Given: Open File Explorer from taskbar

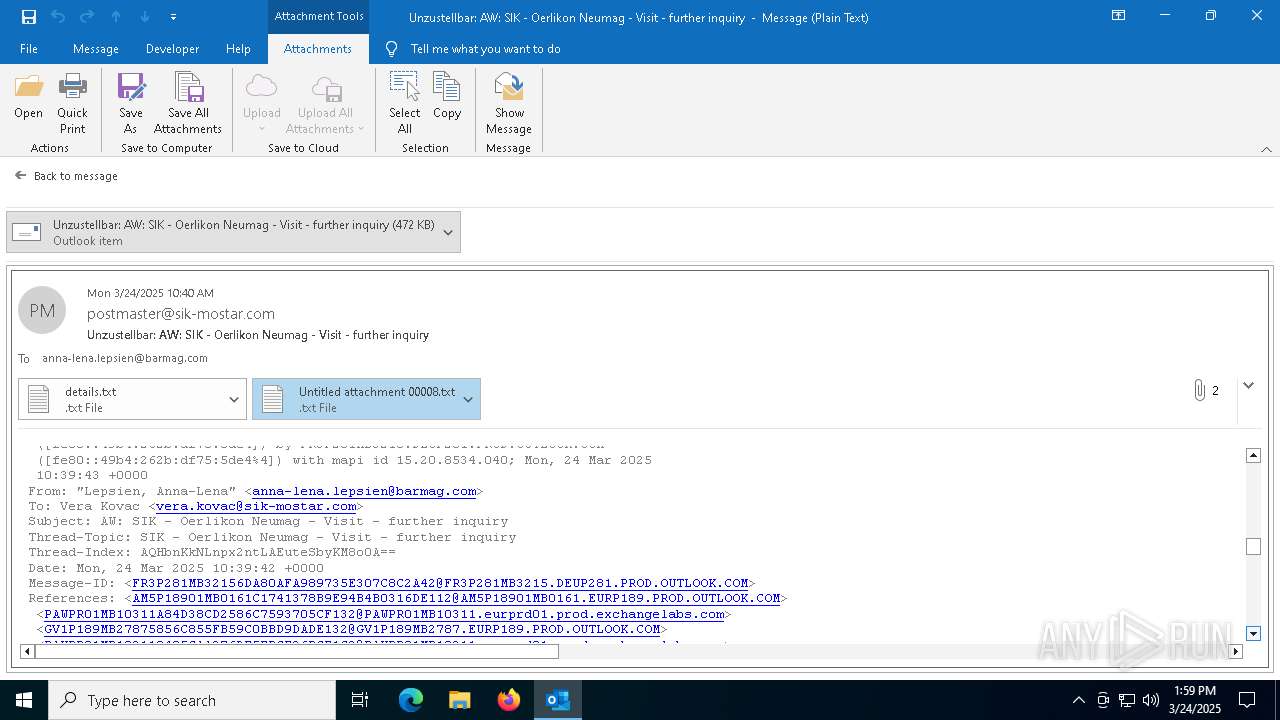Looking at the screenshot, I should tap(460, 700).
